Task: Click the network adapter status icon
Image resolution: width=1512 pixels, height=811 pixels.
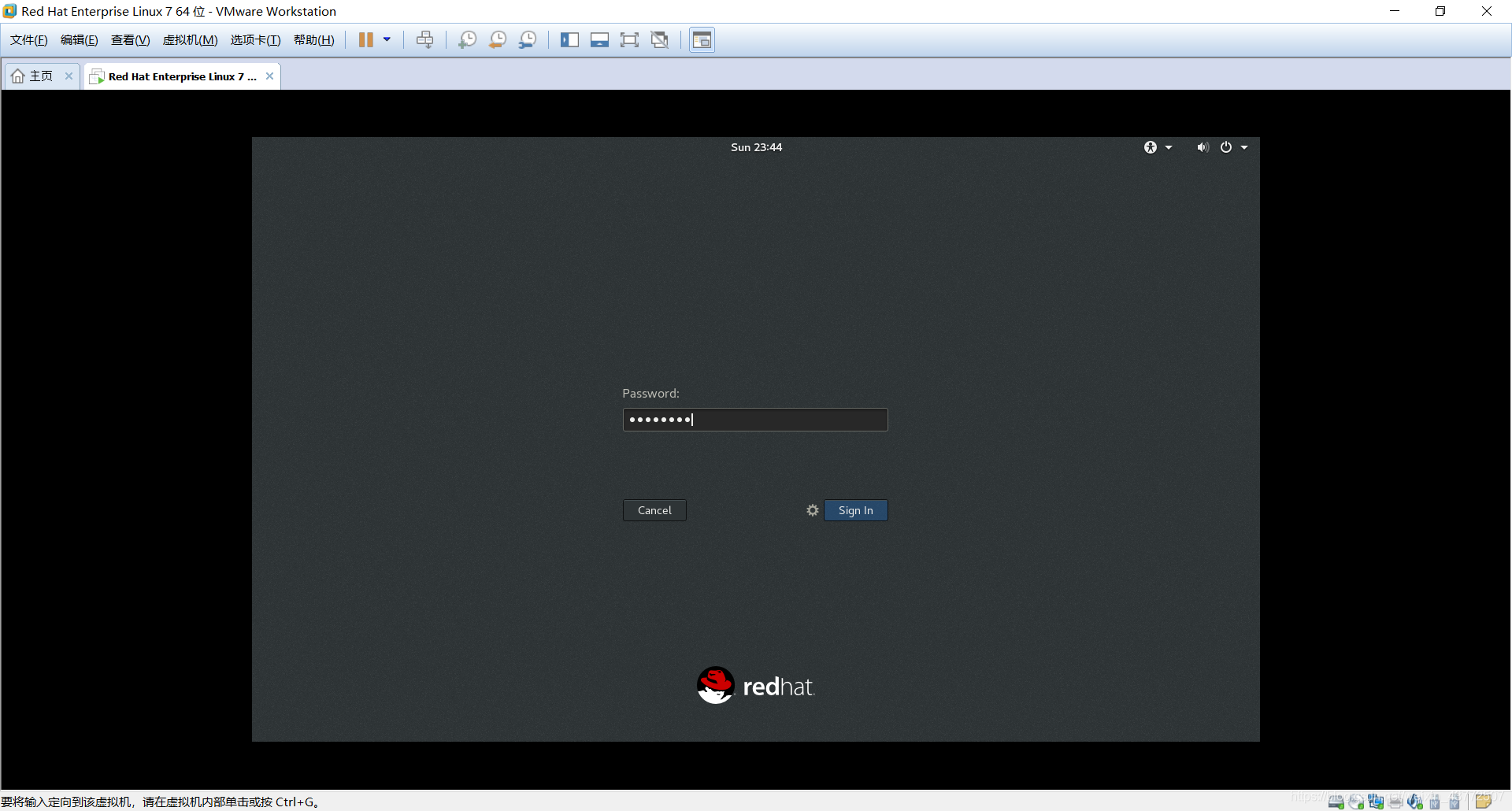Action: pyautogui.click(x=1376, y=801)
